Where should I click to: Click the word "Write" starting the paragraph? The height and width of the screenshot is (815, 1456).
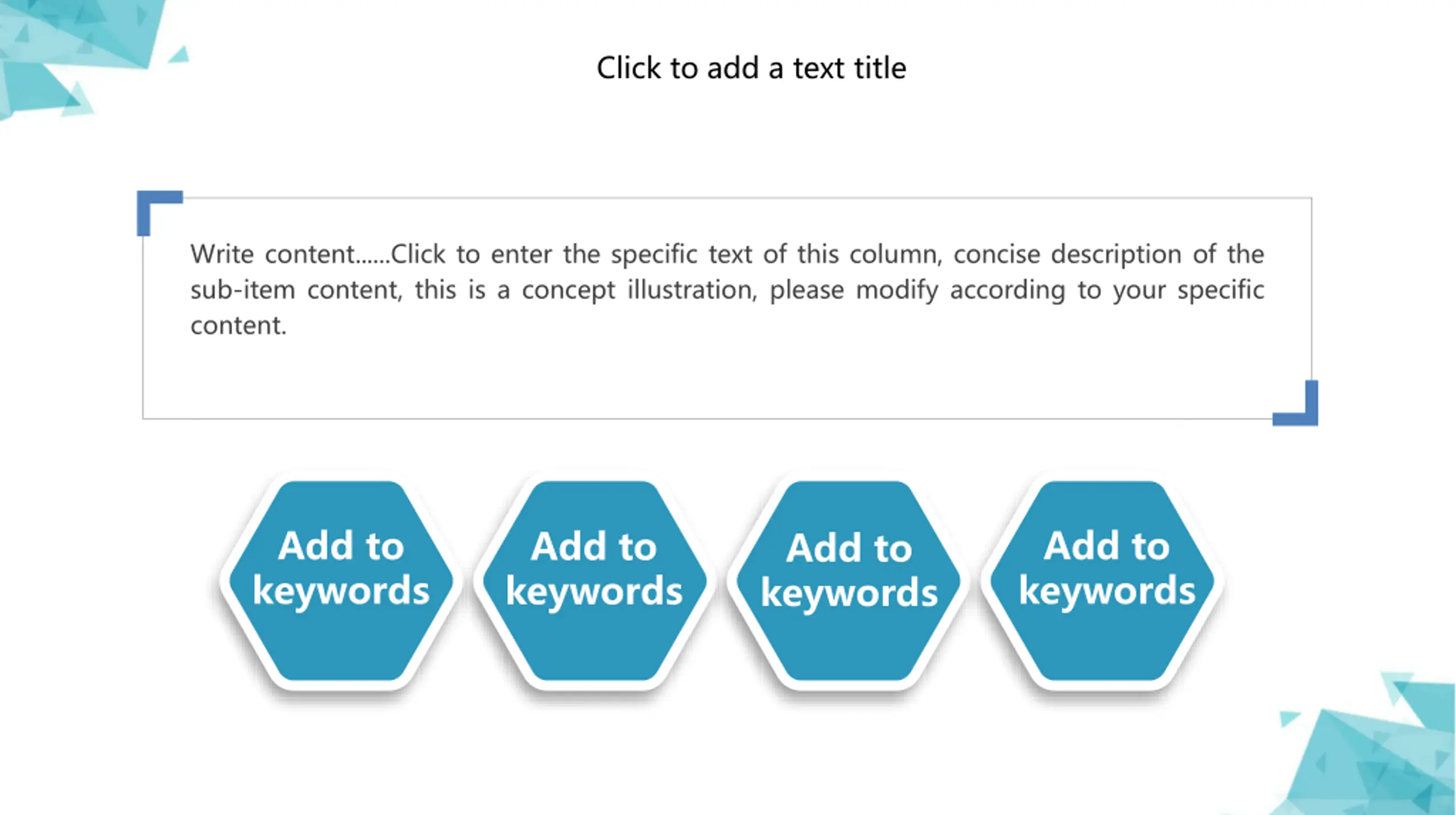coord(222,254)
